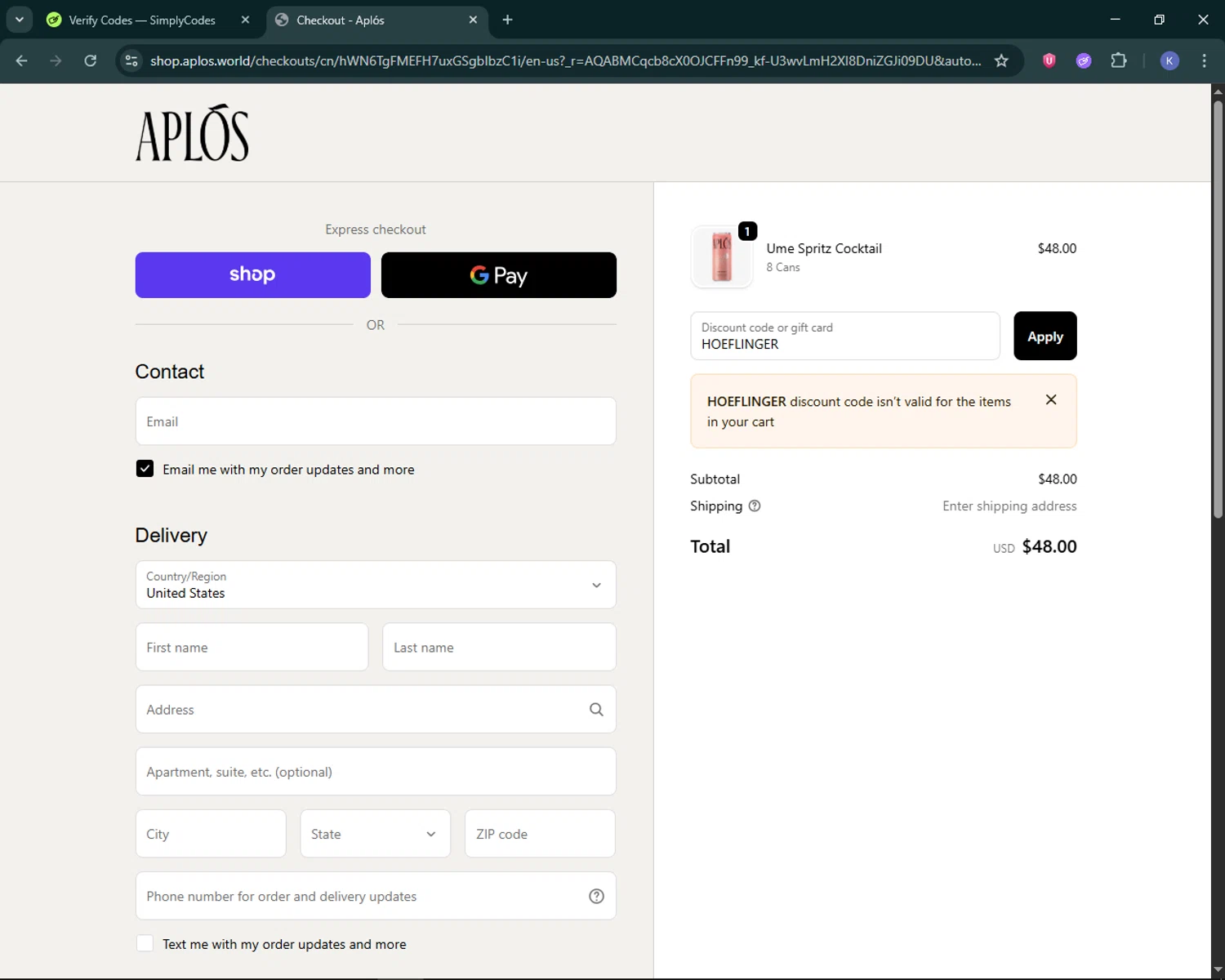
Task: Click the City field
Action: 211,834
